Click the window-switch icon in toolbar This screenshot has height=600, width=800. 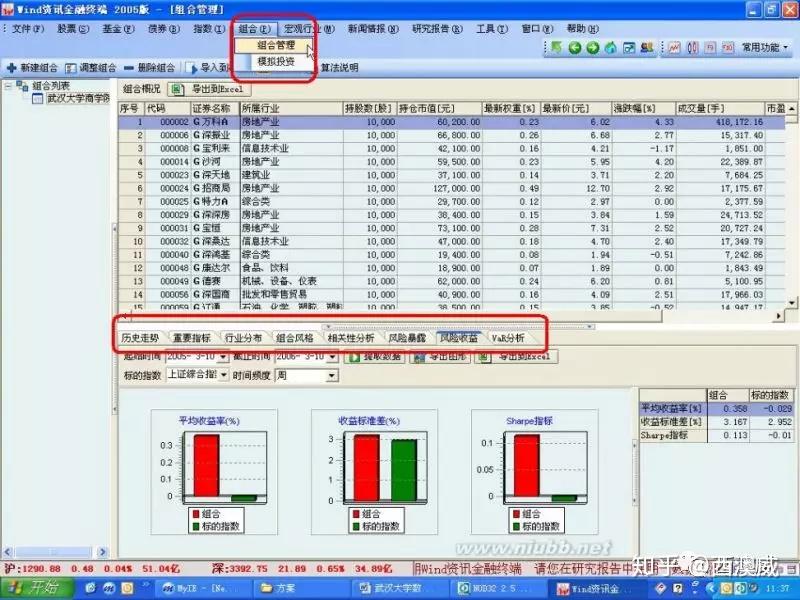point(629,48)
